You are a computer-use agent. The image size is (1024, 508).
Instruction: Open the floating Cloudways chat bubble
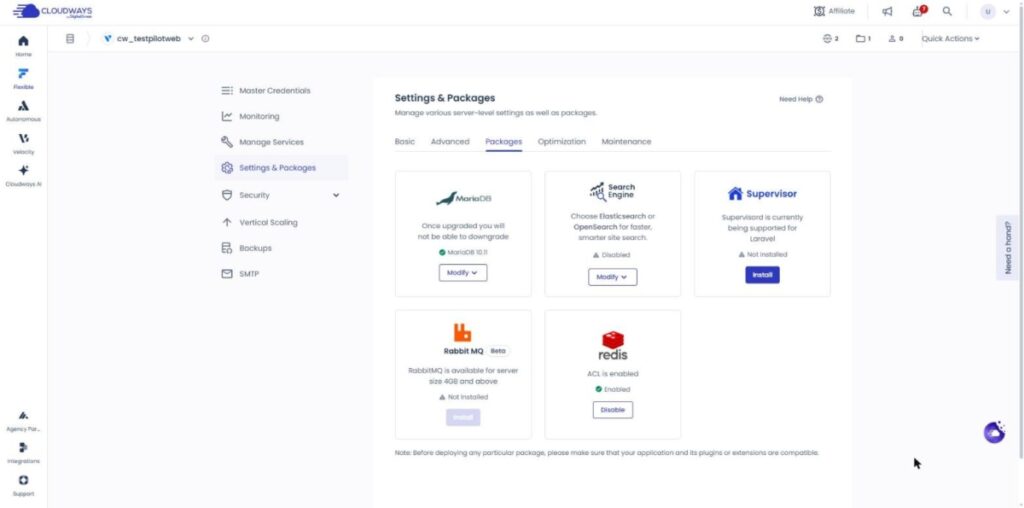(x=994, y=432)
